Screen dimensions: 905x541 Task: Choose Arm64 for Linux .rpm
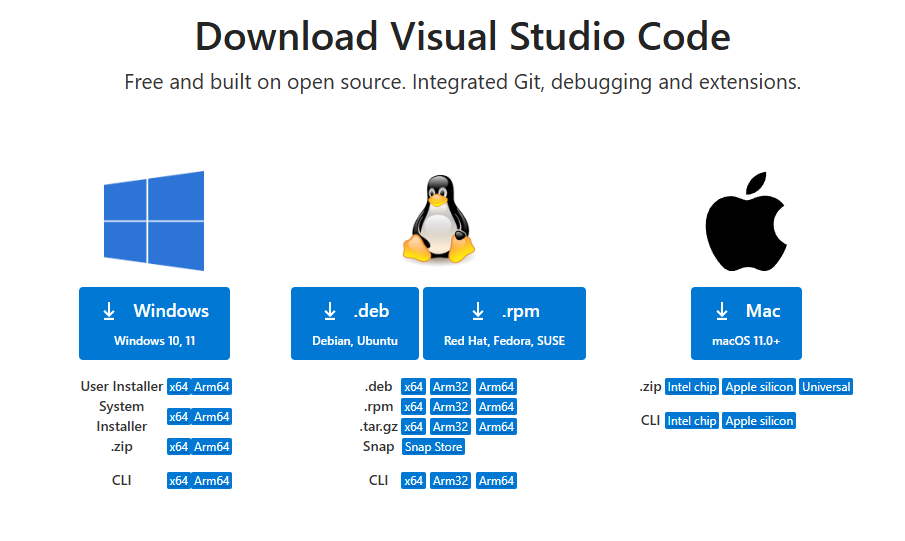coord(496,407)
